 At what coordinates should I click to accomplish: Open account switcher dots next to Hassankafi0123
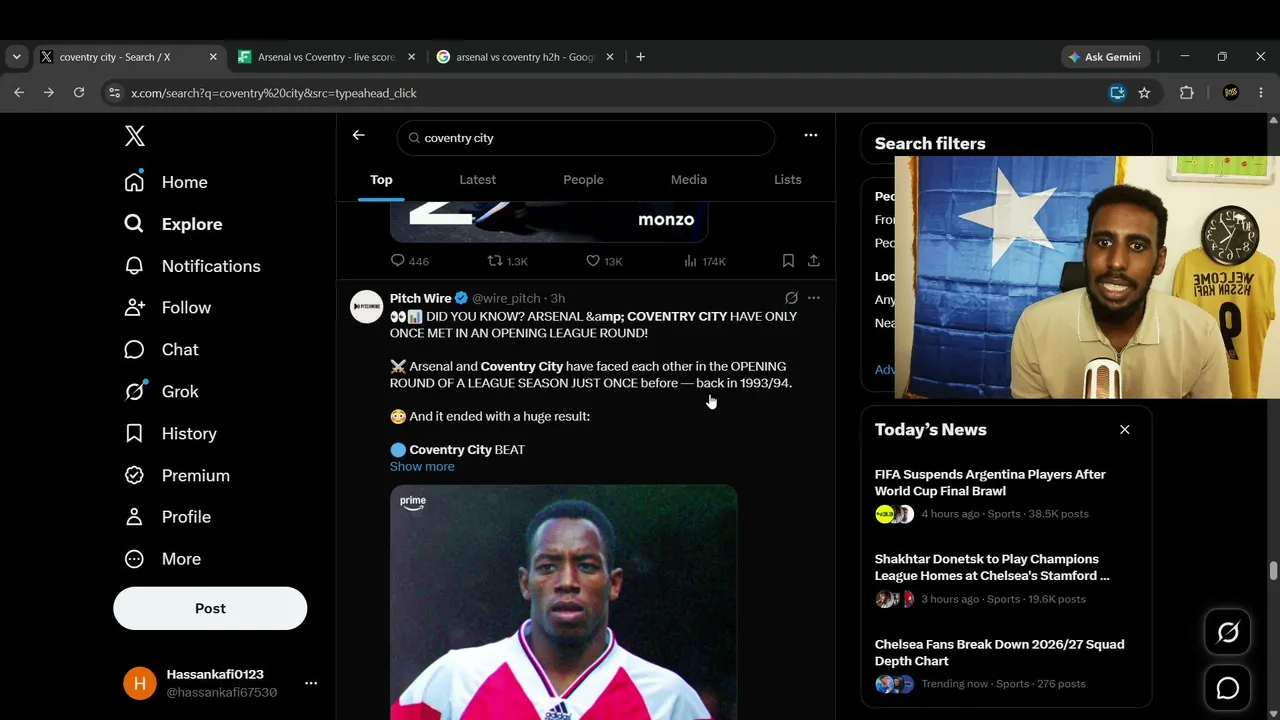311,683
